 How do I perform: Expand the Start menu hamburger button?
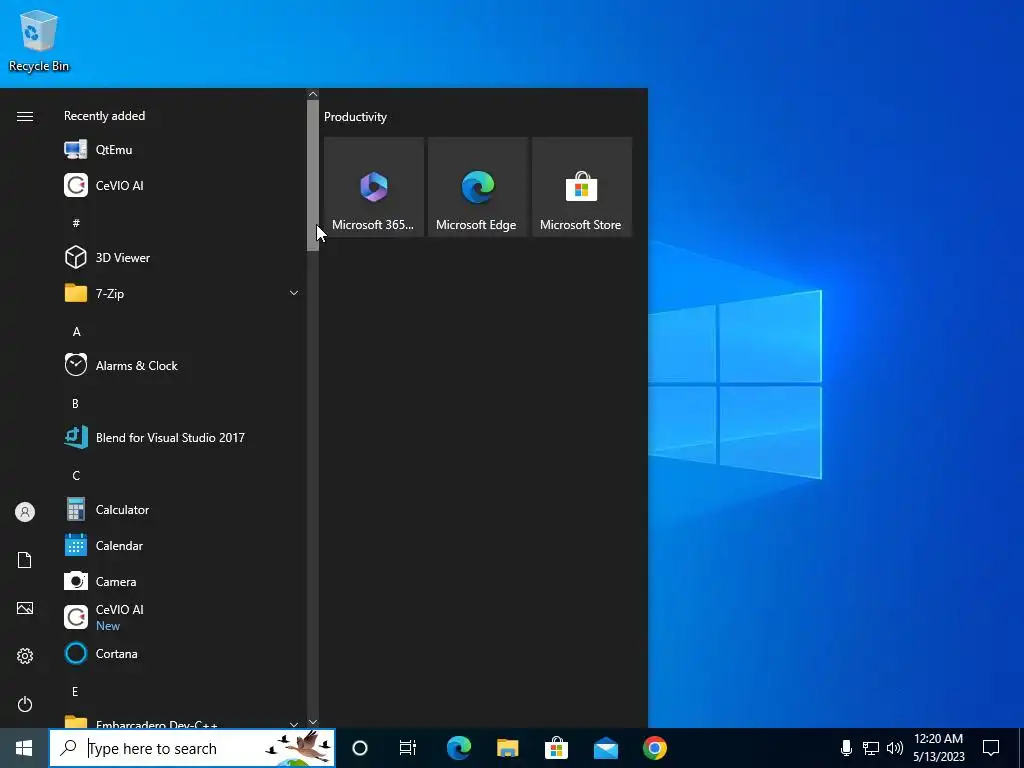25,116
